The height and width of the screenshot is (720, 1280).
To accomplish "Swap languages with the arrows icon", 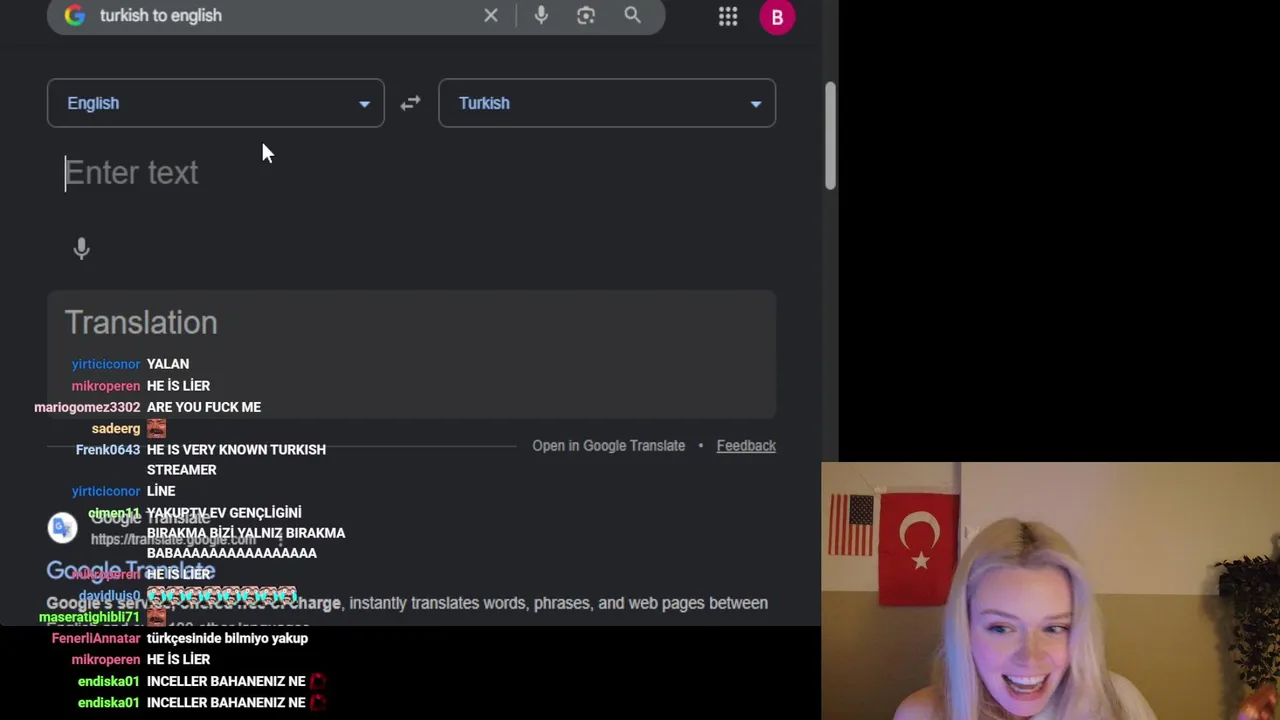I will coord(410,103).
